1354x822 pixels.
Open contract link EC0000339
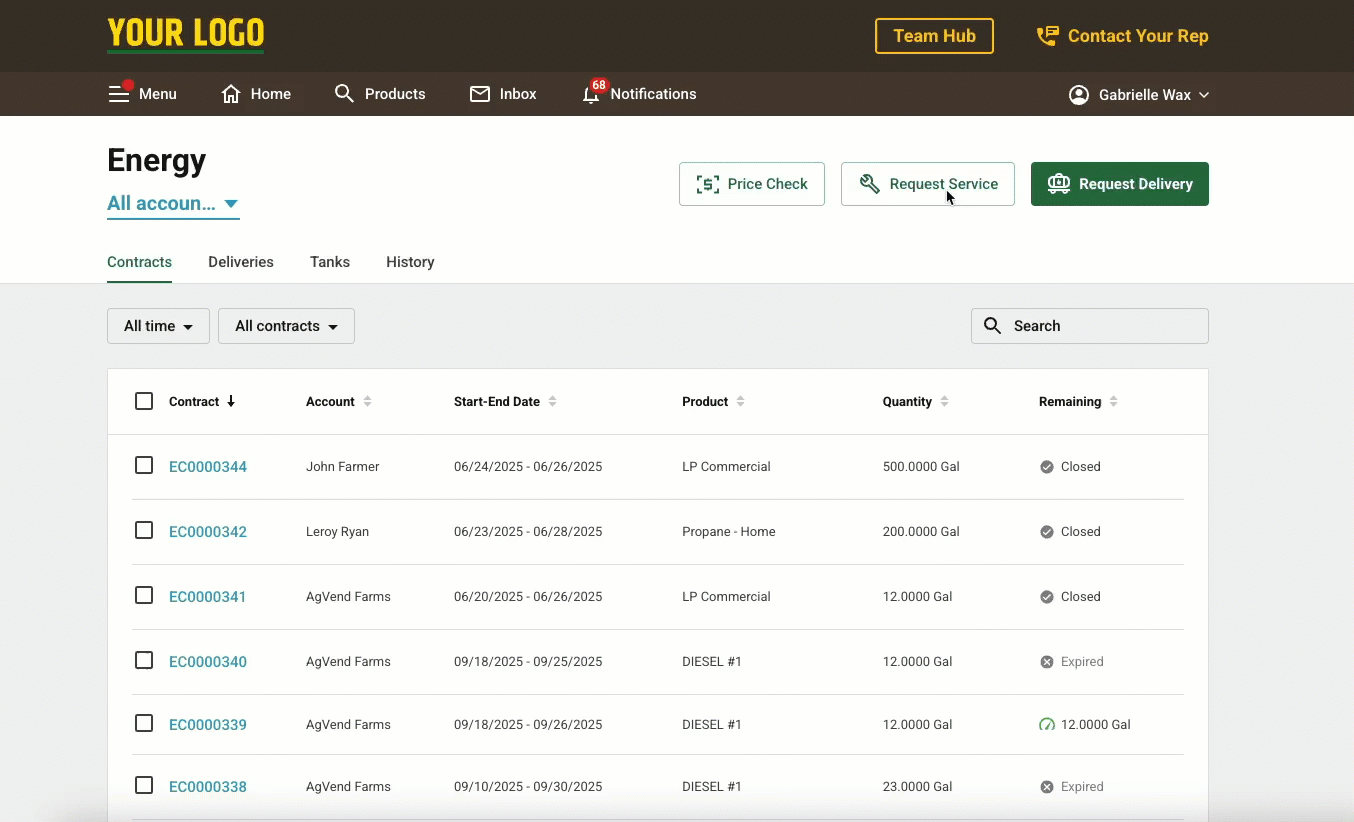[x=208, y=725]
